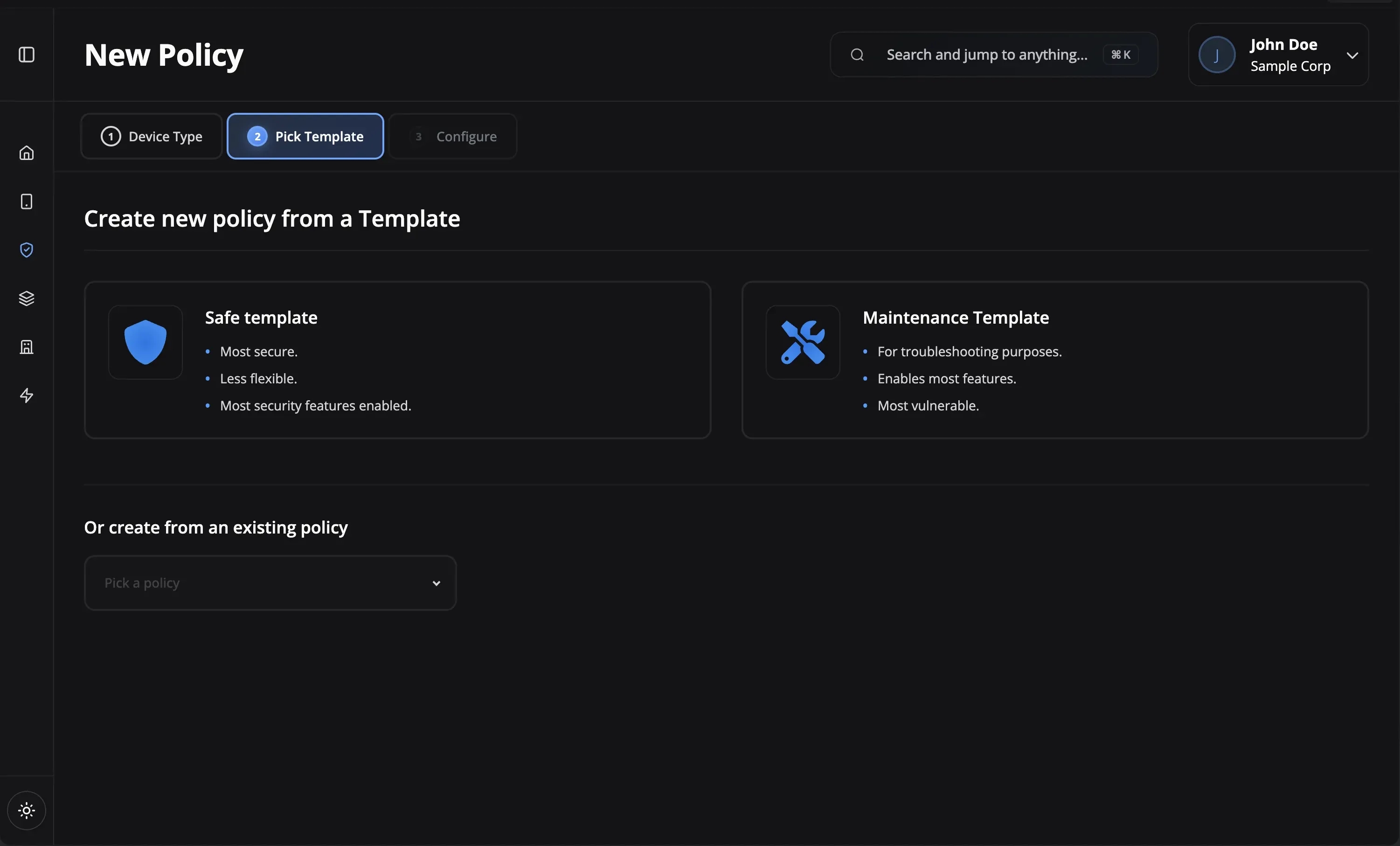The image size is (1400, 846).
Task: Open the building organization sidebar icon
Action: [27, 347]
